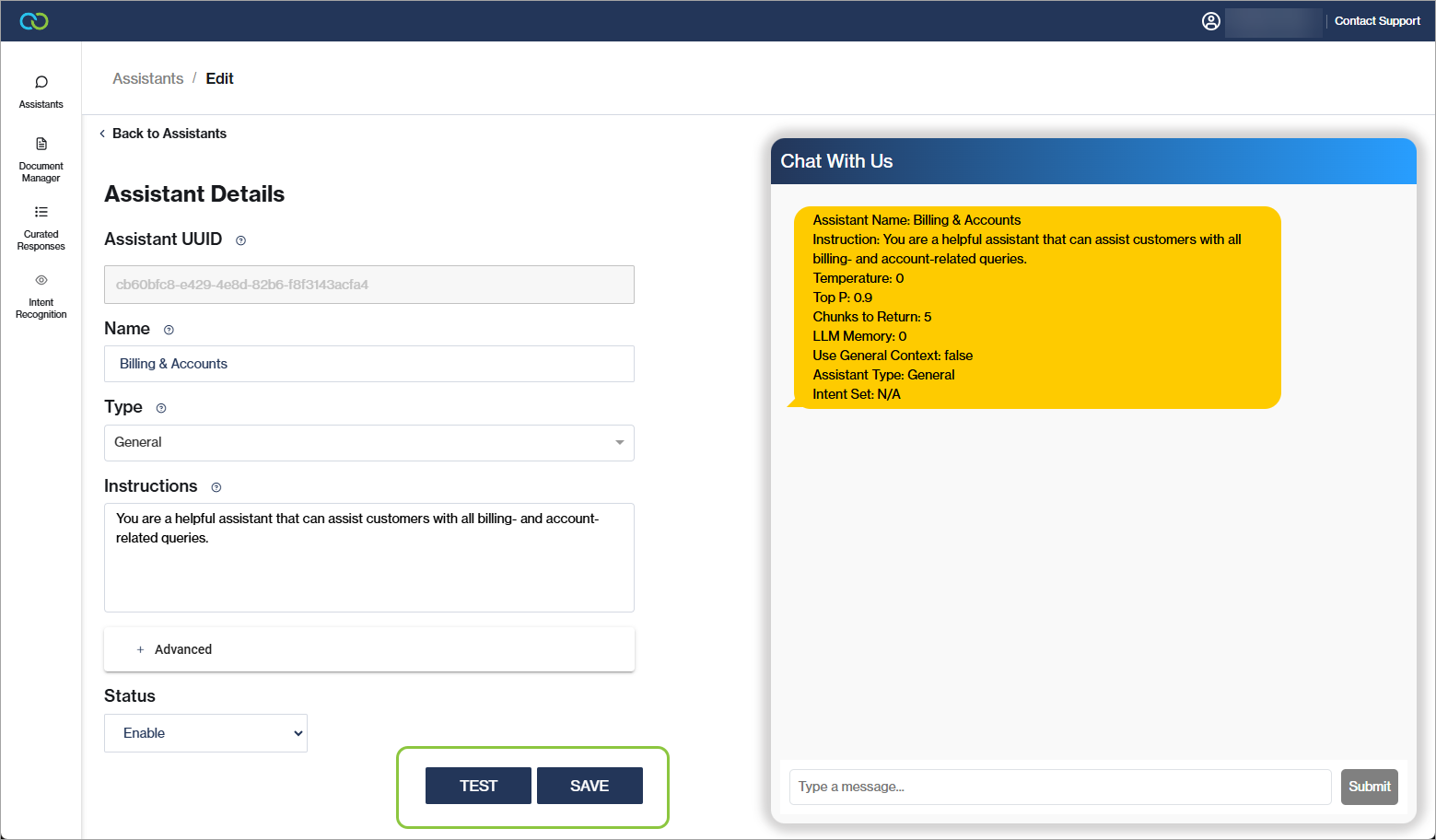The width and height of the screenshot is (1436, 840).
Task: Open the Status dropdown set to Enable
Action: pyautogui.click(x=205, y=733)
